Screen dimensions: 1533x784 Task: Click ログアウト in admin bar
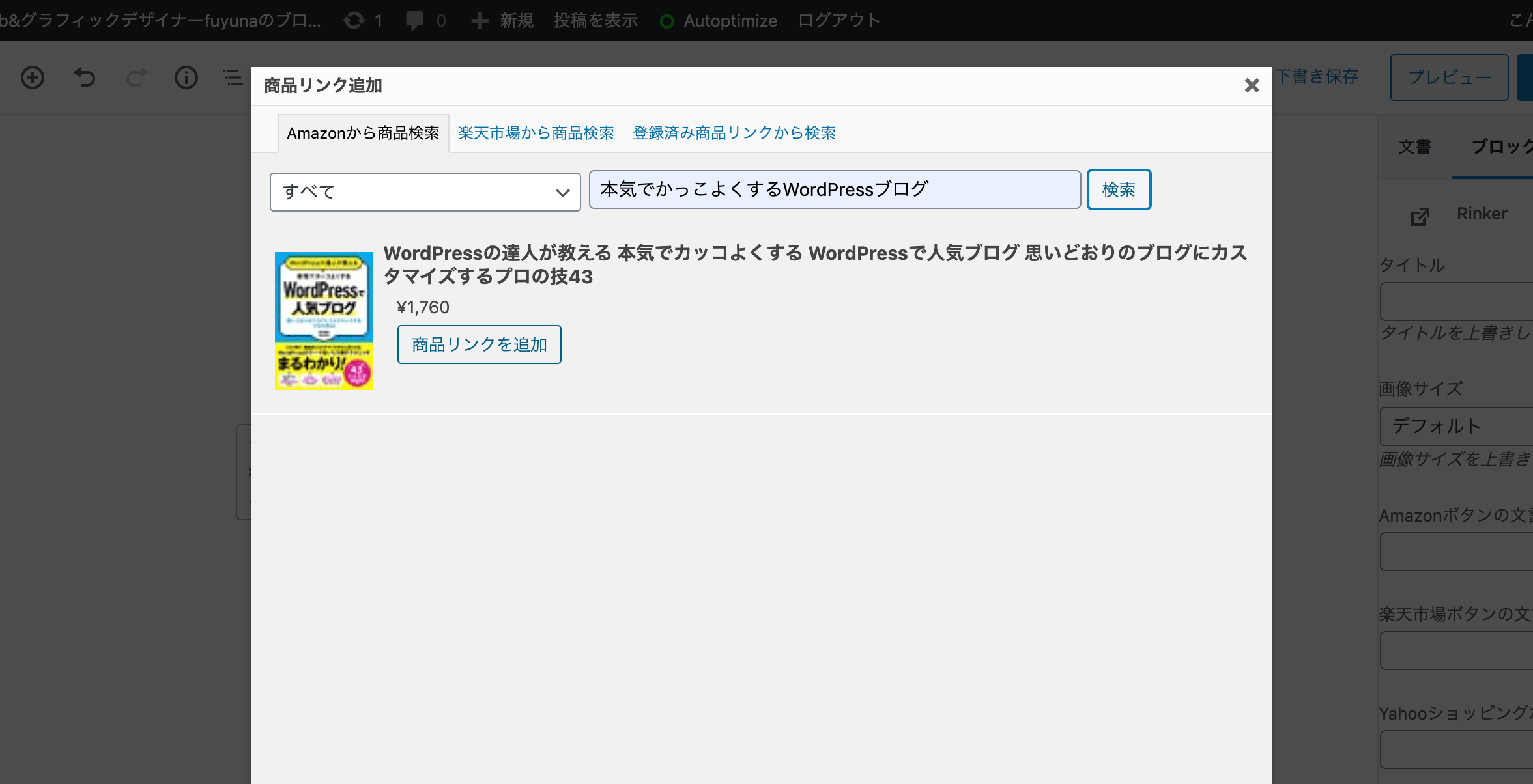(x=839, y=21)
